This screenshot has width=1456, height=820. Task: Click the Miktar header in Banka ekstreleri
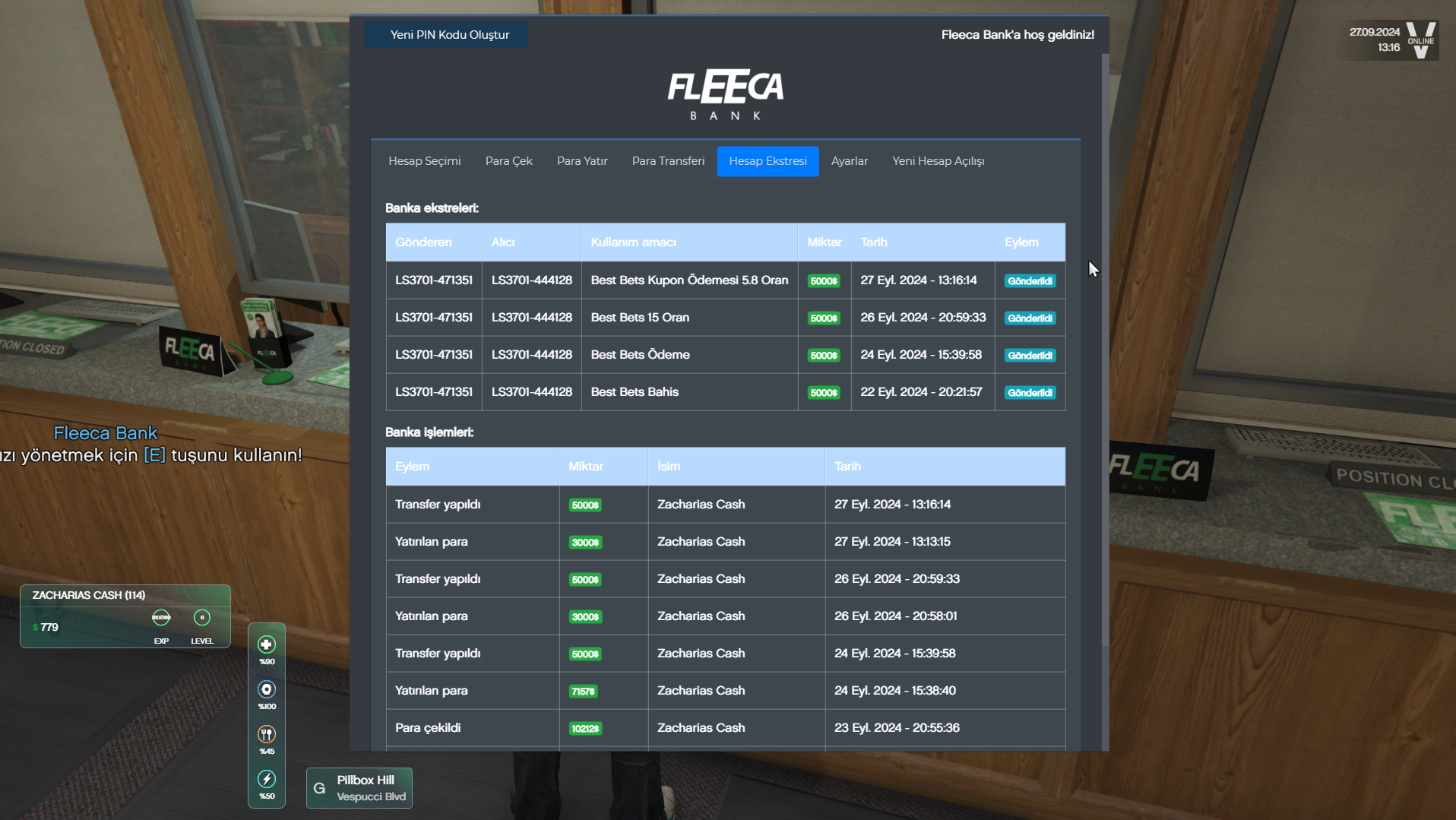(825, 242)
